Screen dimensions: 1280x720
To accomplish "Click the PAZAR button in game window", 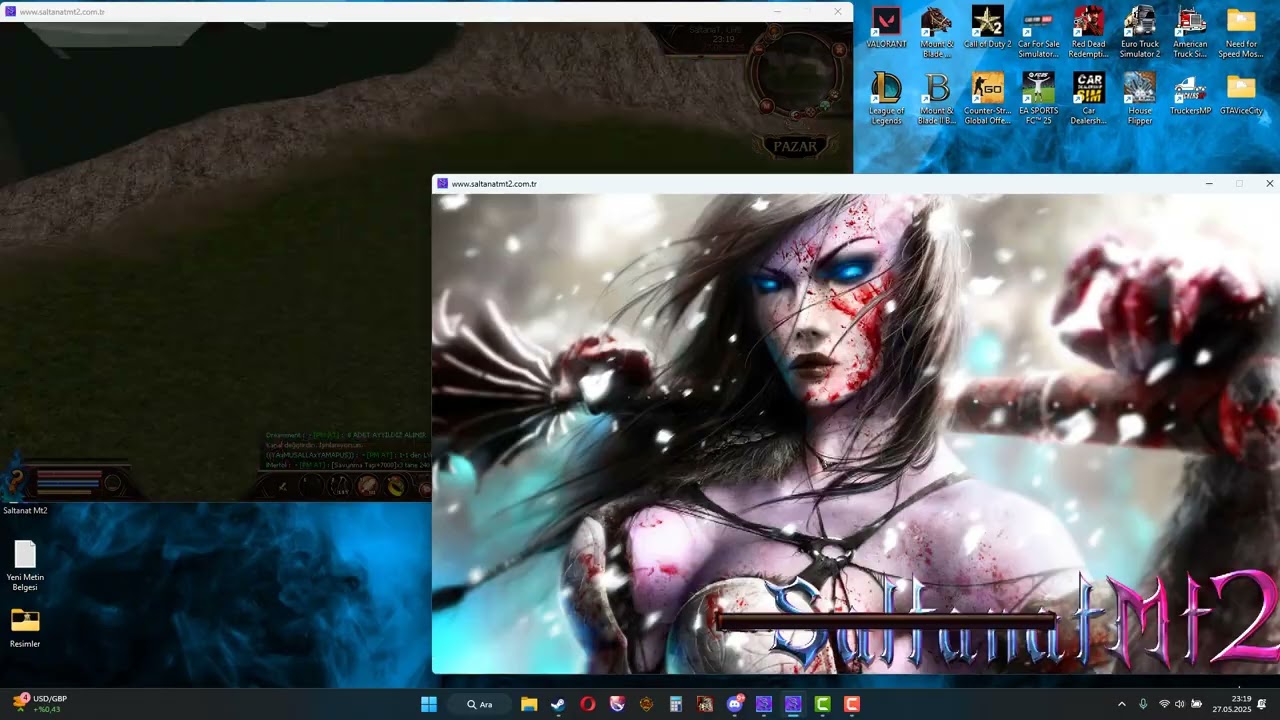I will 795,146.
